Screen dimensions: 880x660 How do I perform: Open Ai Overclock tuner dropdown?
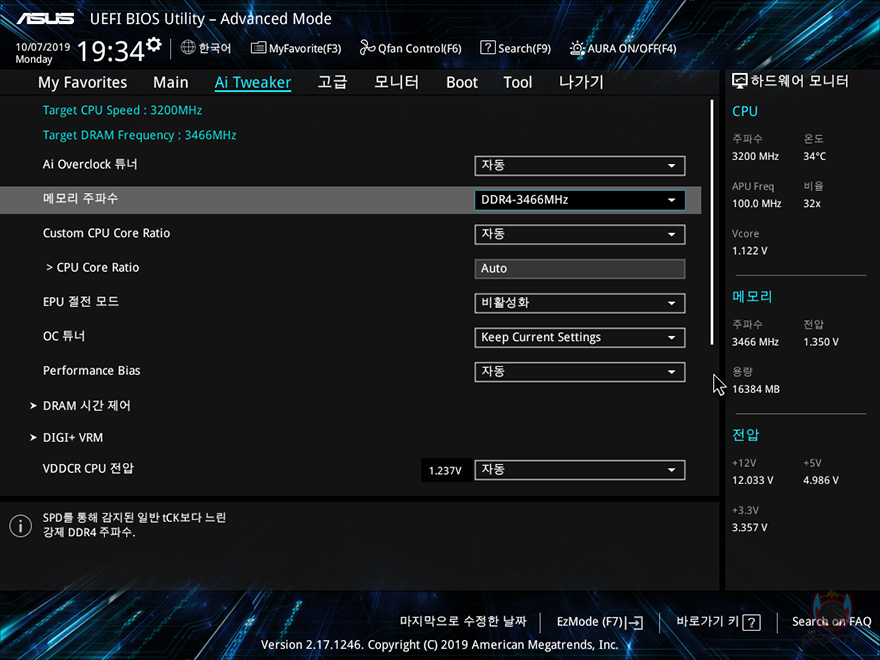tap(579, 166)
